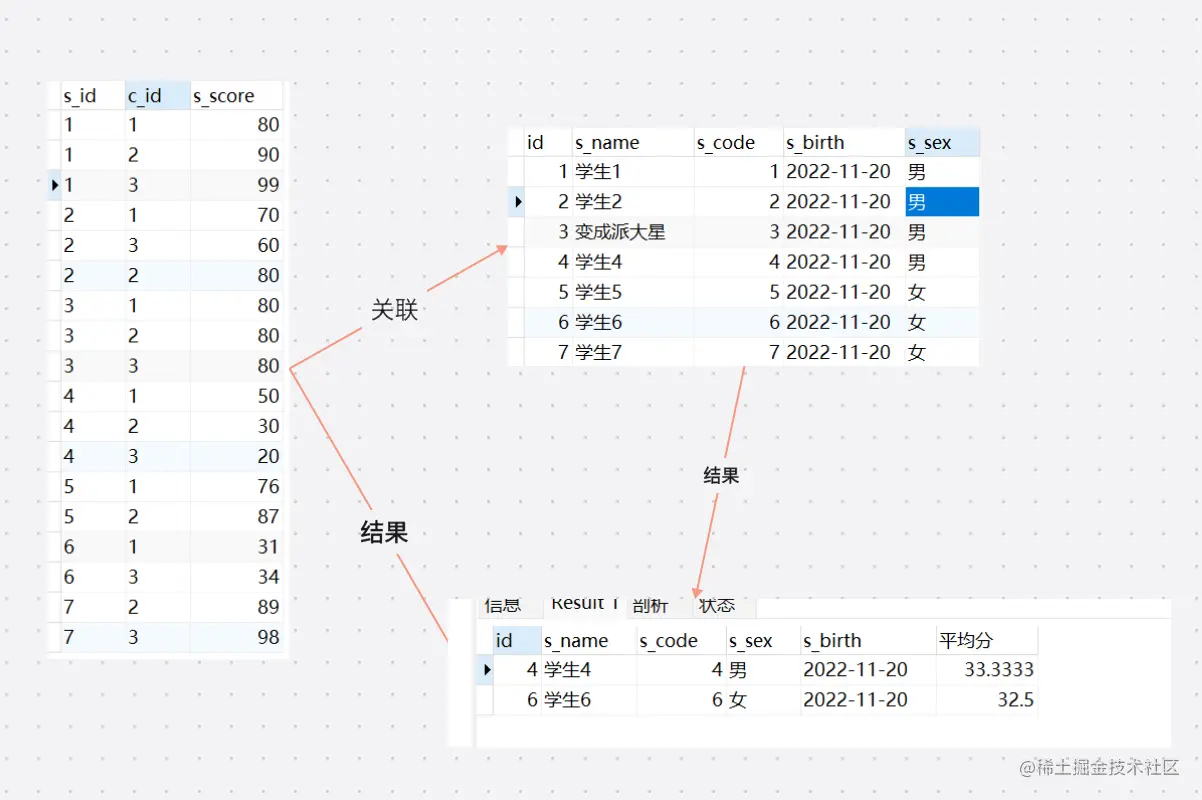The image size is (1202, 800).
Task: Select the s_birth column header
Action: 816,142
